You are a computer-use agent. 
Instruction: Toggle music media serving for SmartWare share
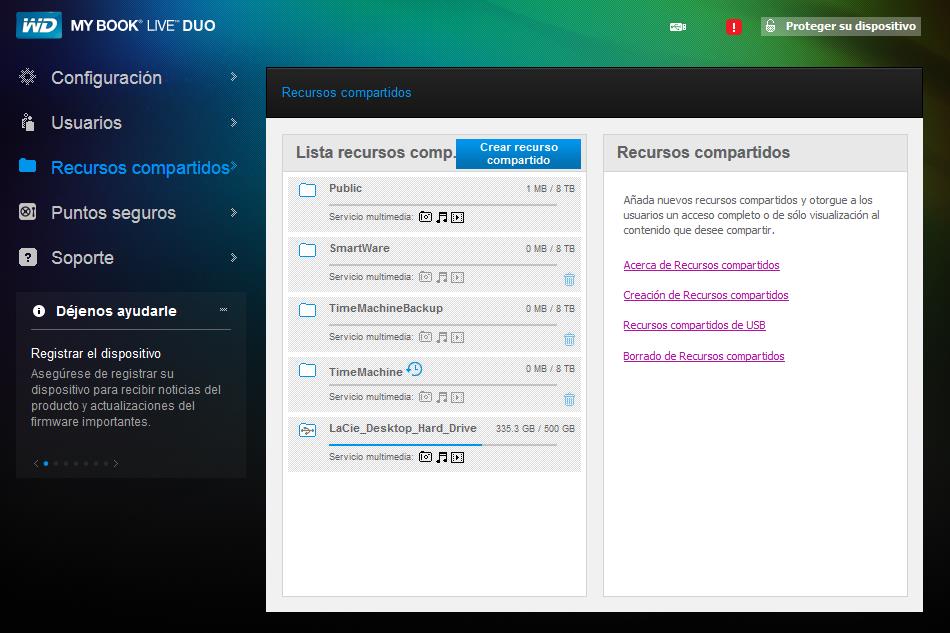[441, 277]
